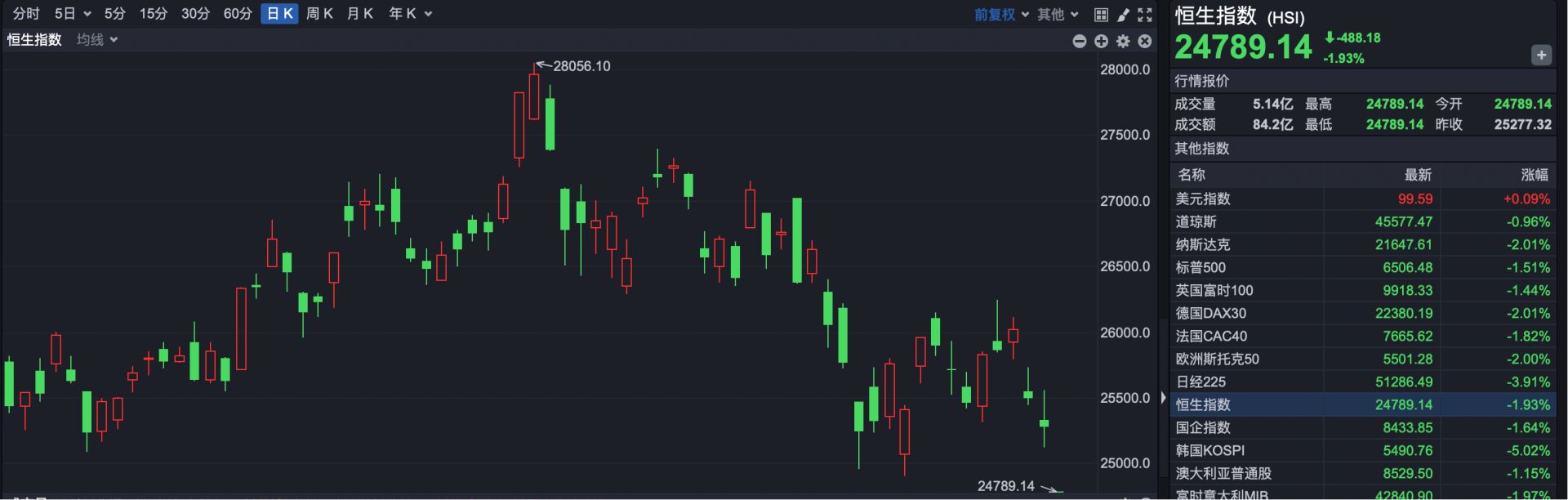This screenshot has width=1568, height=500.
Task: Close the indicator with X icon
Action: coord(1145,42)
